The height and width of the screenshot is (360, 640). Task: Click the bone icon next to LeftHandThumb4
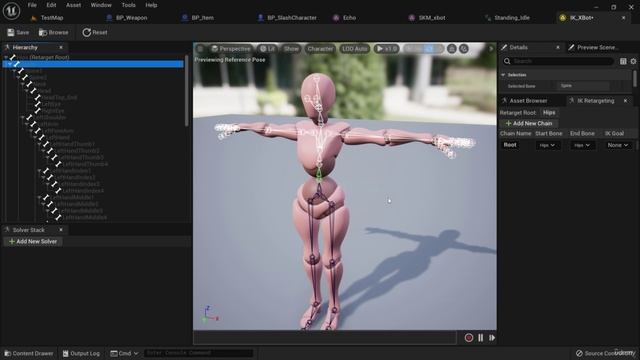58,164
